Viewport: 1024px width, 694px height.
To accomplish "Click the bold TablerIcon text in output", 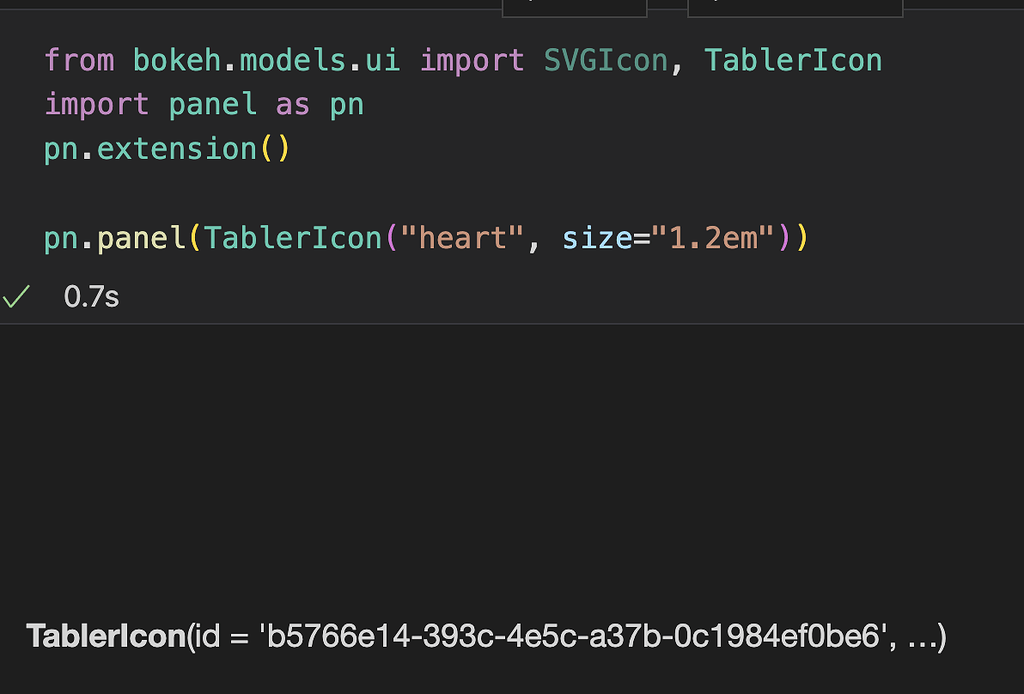I will (x=106, y=636).
